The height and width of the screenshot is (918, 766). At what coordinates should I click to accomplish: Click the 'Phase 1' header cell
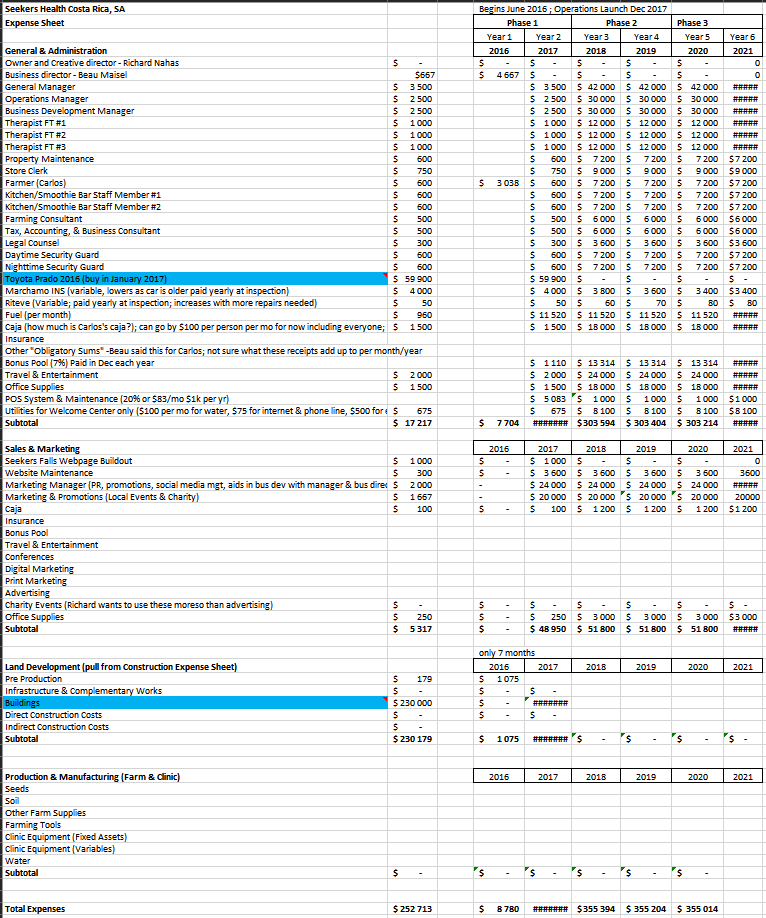point(522,23)
